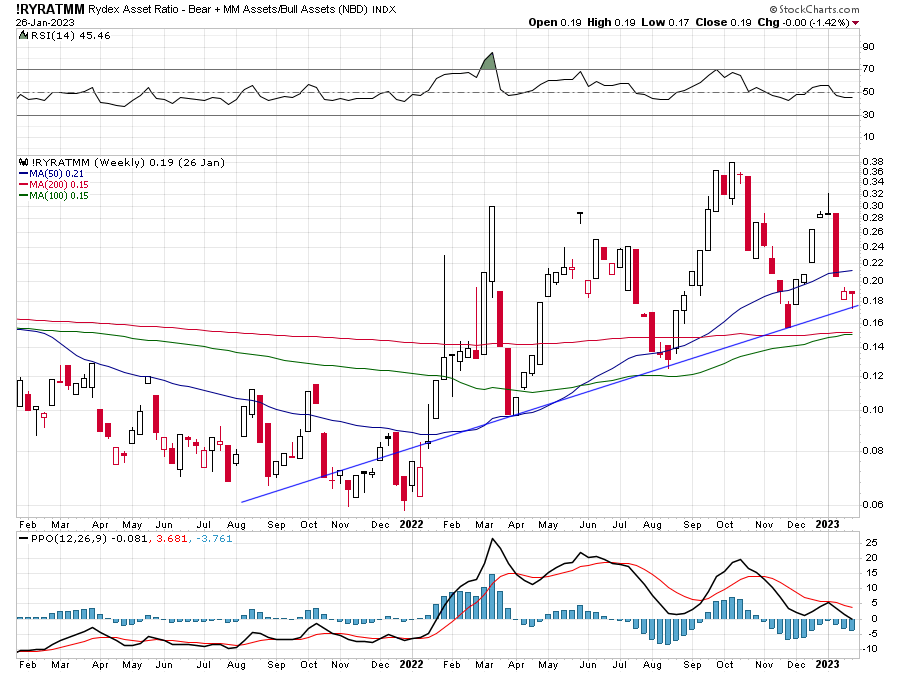Click the !RYRATMM ticker symbol title
The width and height of the screenshot is (900, 673).
click(50, 9)
